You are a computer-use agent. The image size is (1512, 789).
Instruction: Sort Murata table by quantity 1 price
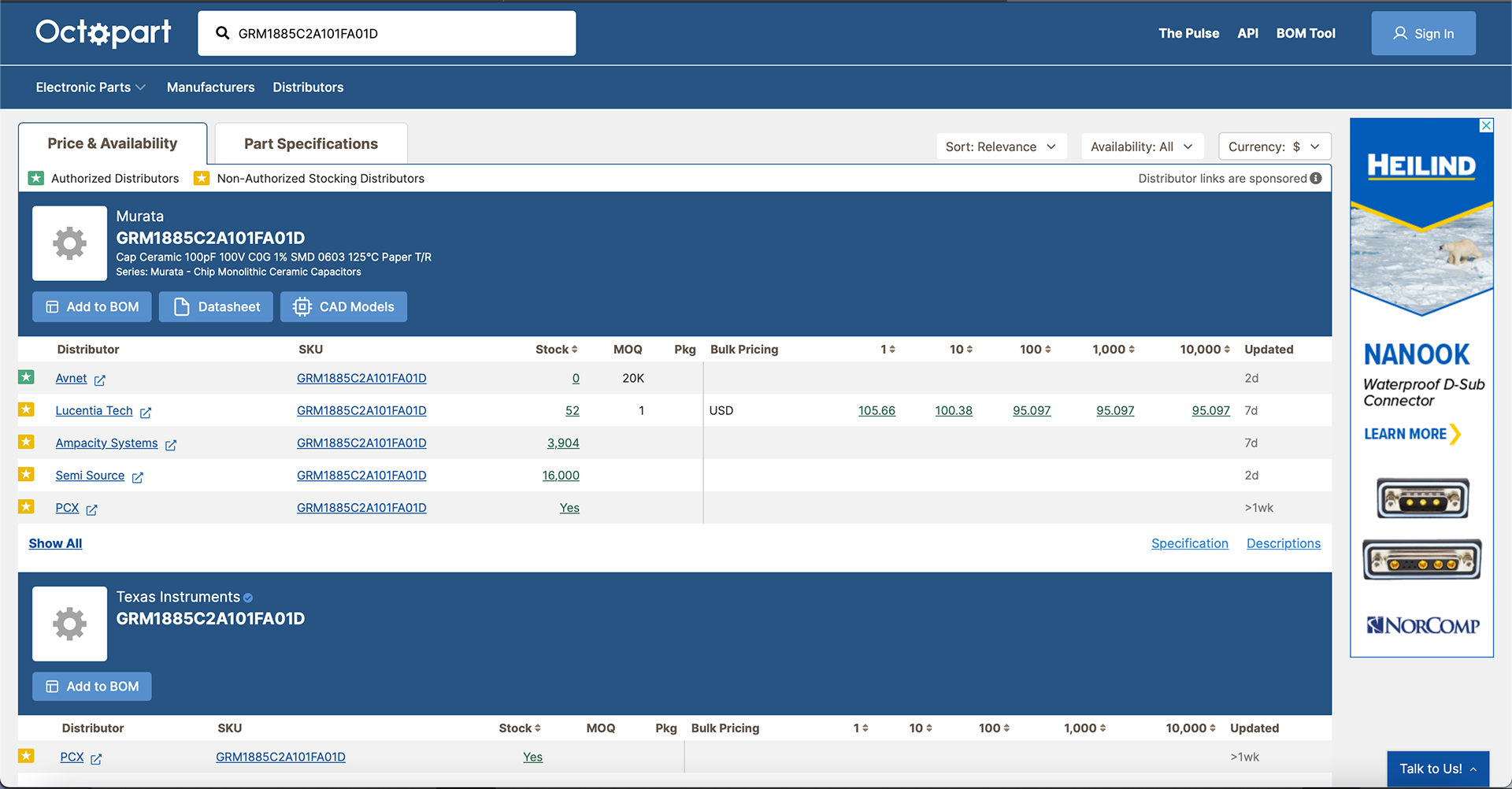click(x=892, y=350)
